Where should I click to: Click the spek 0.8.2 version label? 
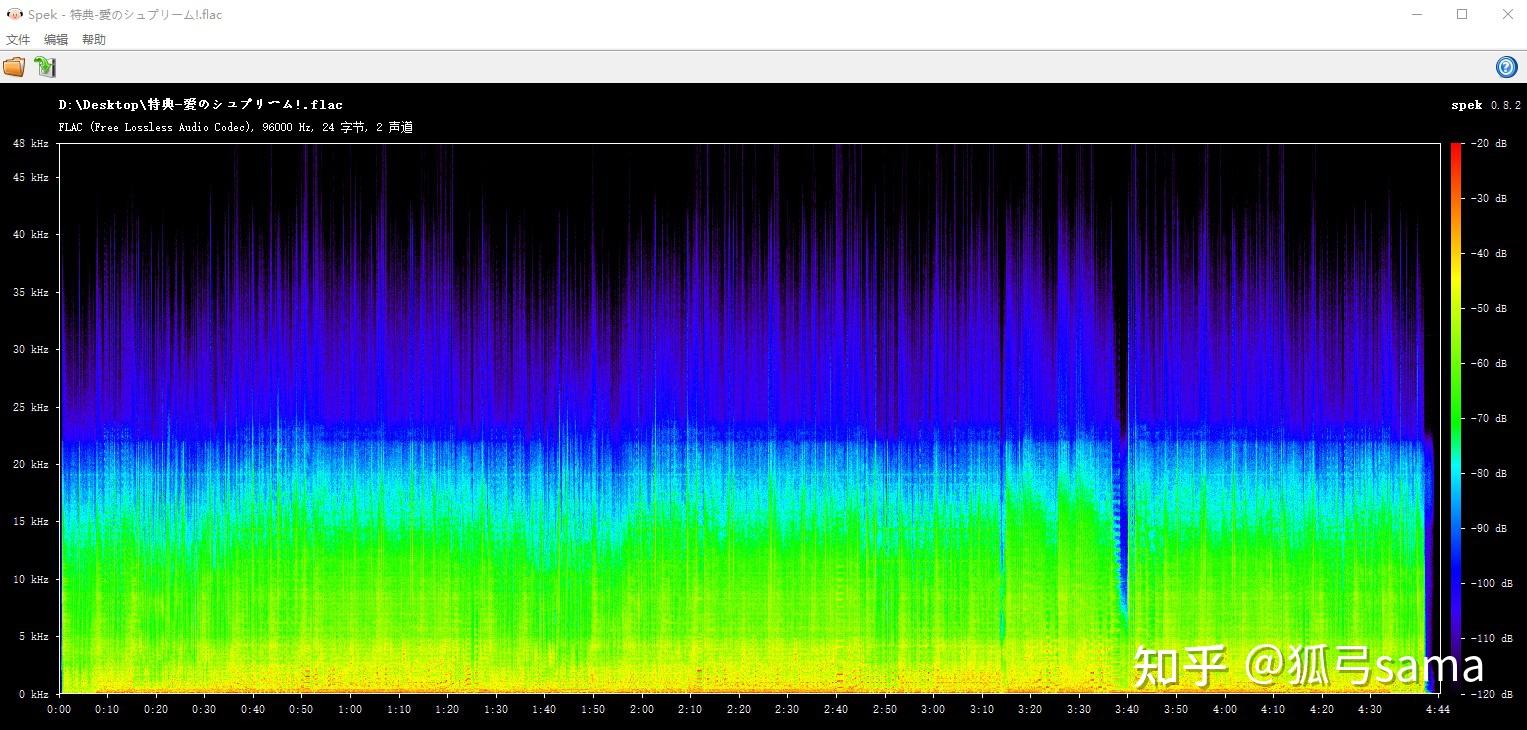point(1486,105)
